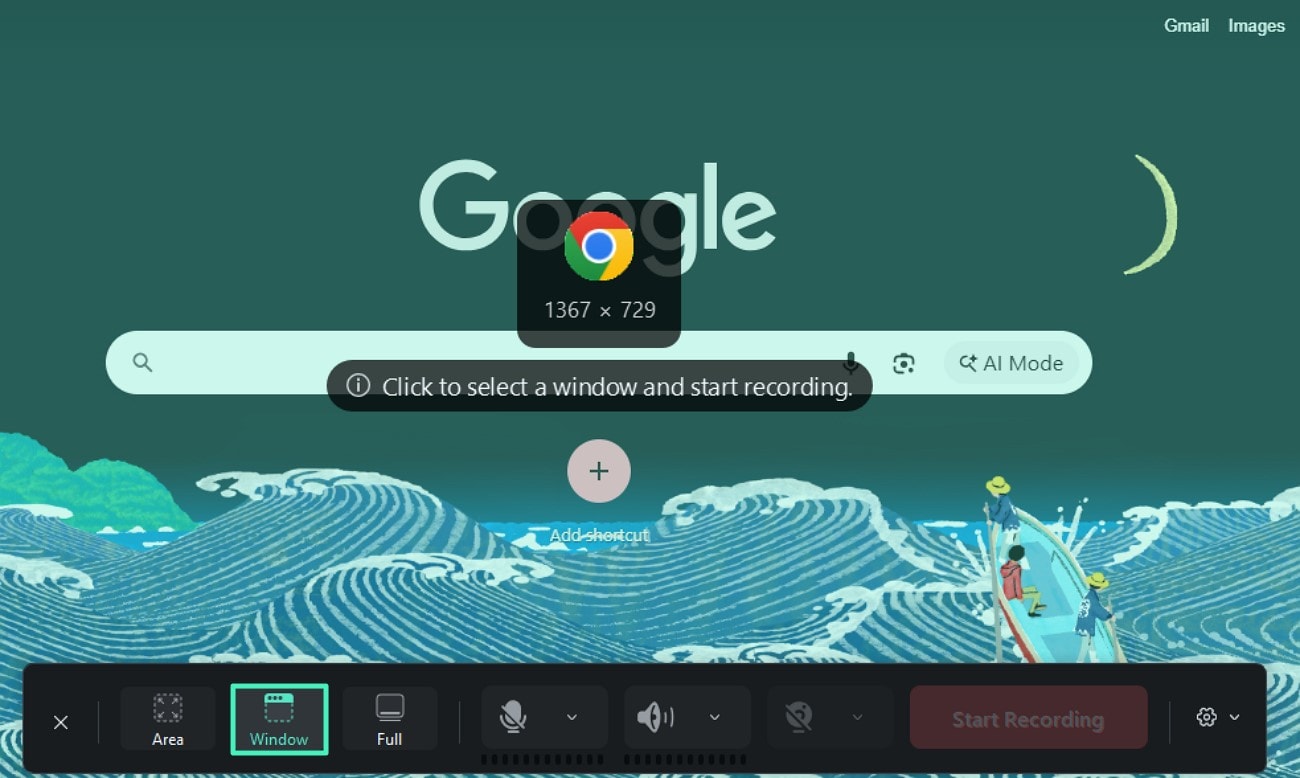
Task: Toggle system audio speaker icon
Action: click(x=655, y=716)
